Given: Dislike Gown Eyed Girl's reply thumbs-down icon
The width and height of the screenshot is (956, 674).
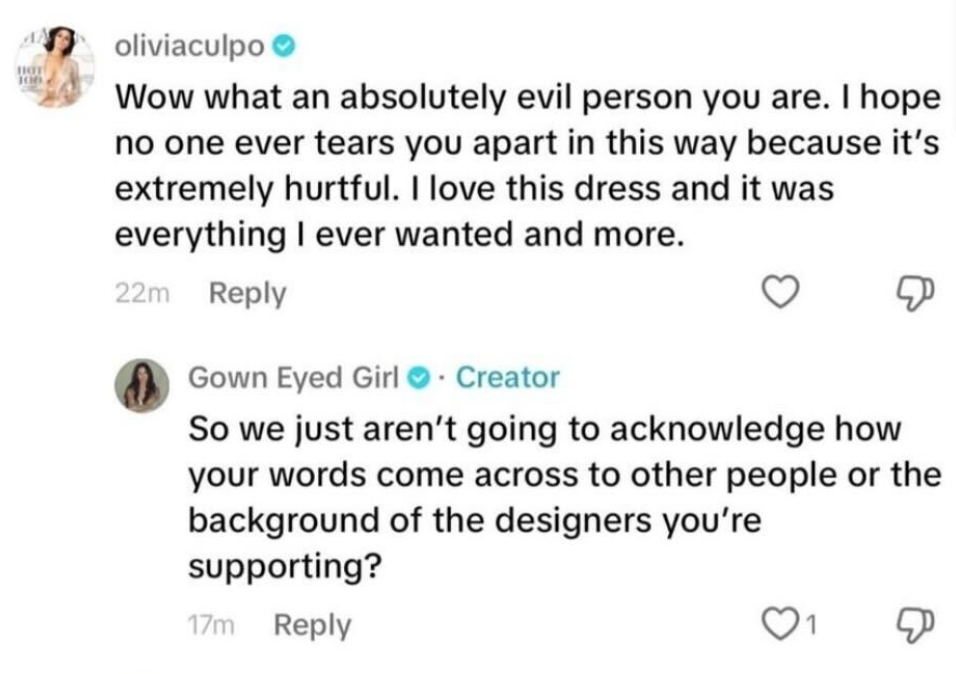Looking at the screenshot, I should [915, 625].
